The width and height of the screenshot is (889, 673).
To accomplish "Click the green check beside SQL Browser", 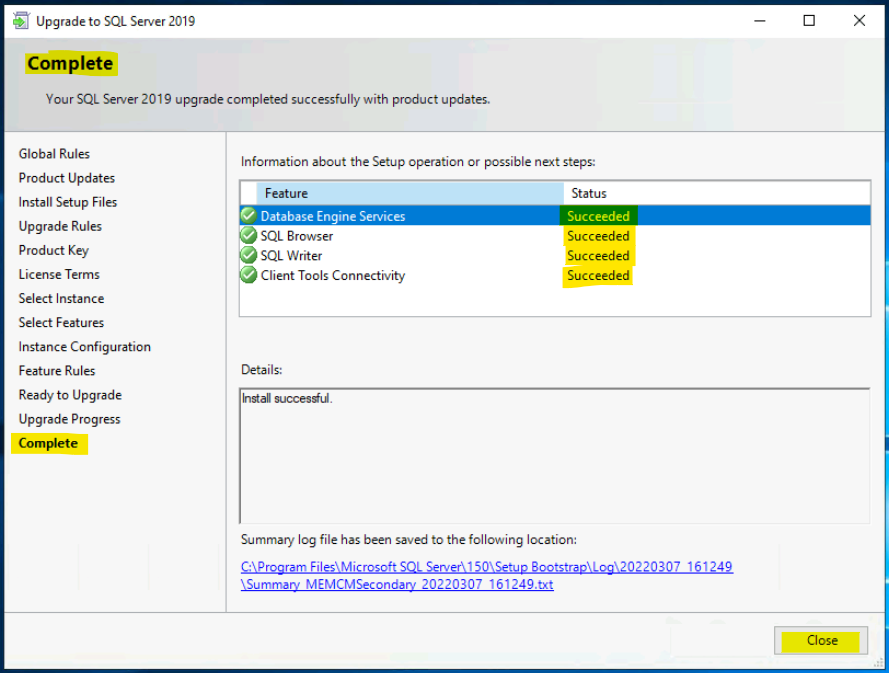I will tap(248, 235).
